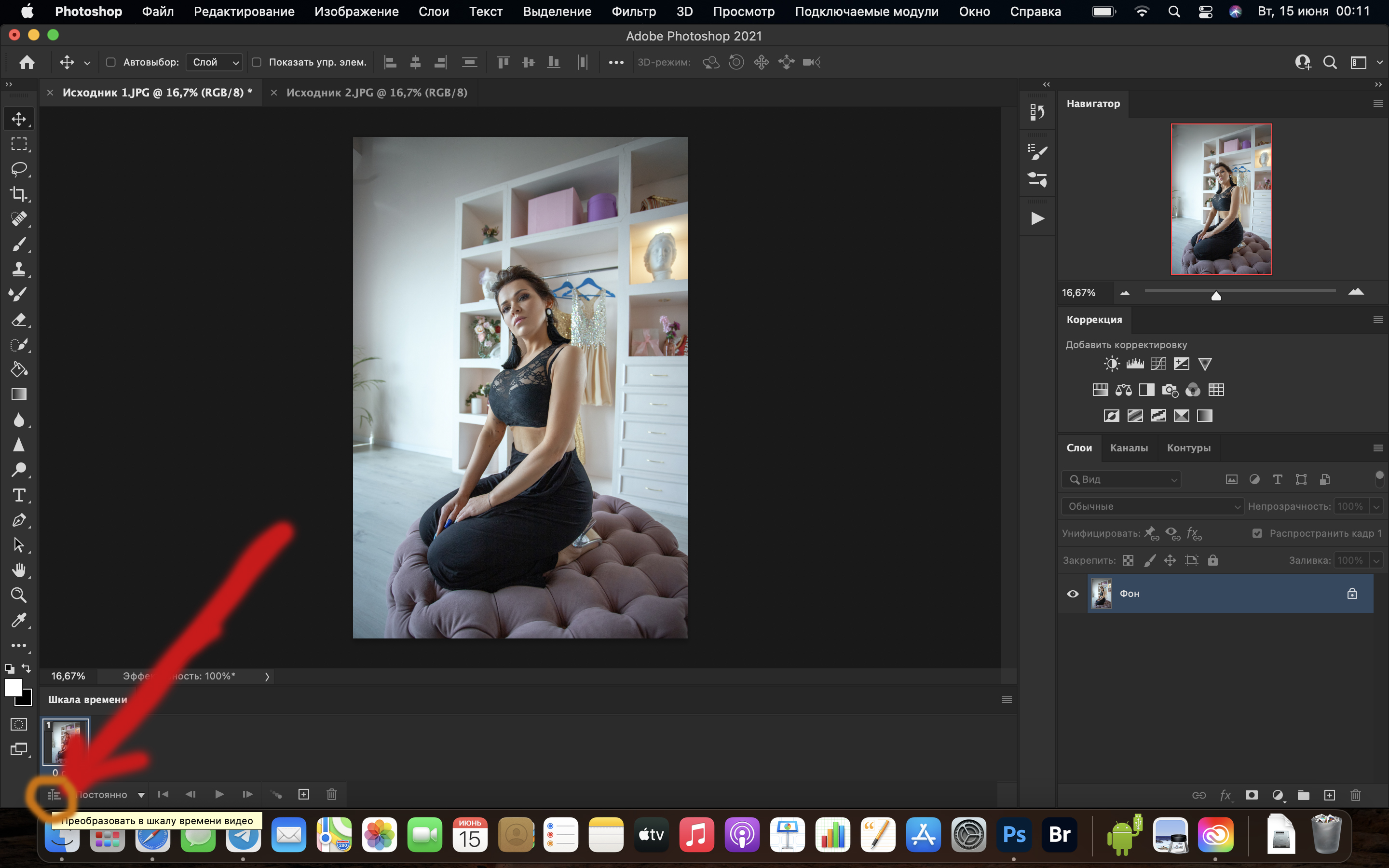Open the Постоянно frame delay dropdown

114,794
